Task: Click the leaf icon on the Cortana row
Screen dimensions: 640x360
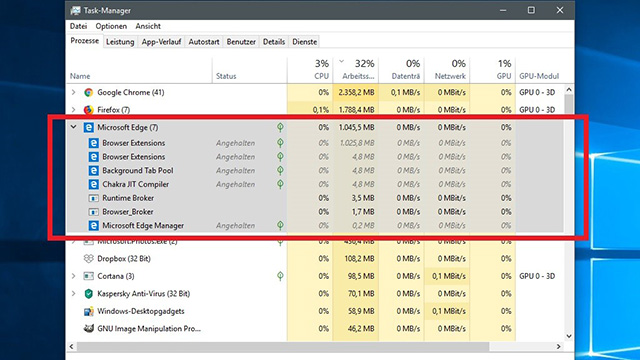Action: coord(280,276)
